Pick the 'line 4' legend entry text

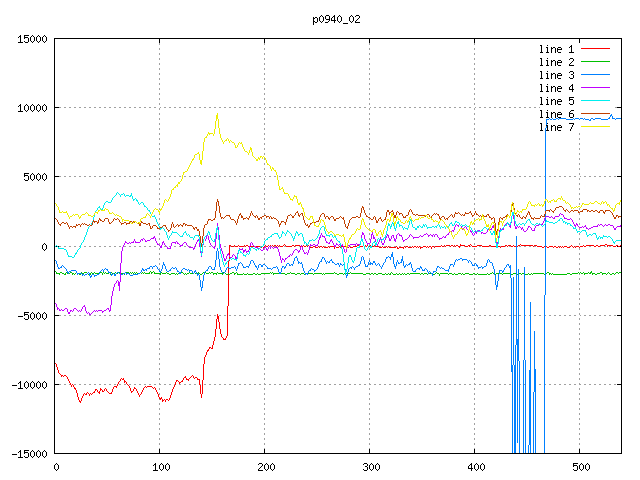tap(557, 88)
